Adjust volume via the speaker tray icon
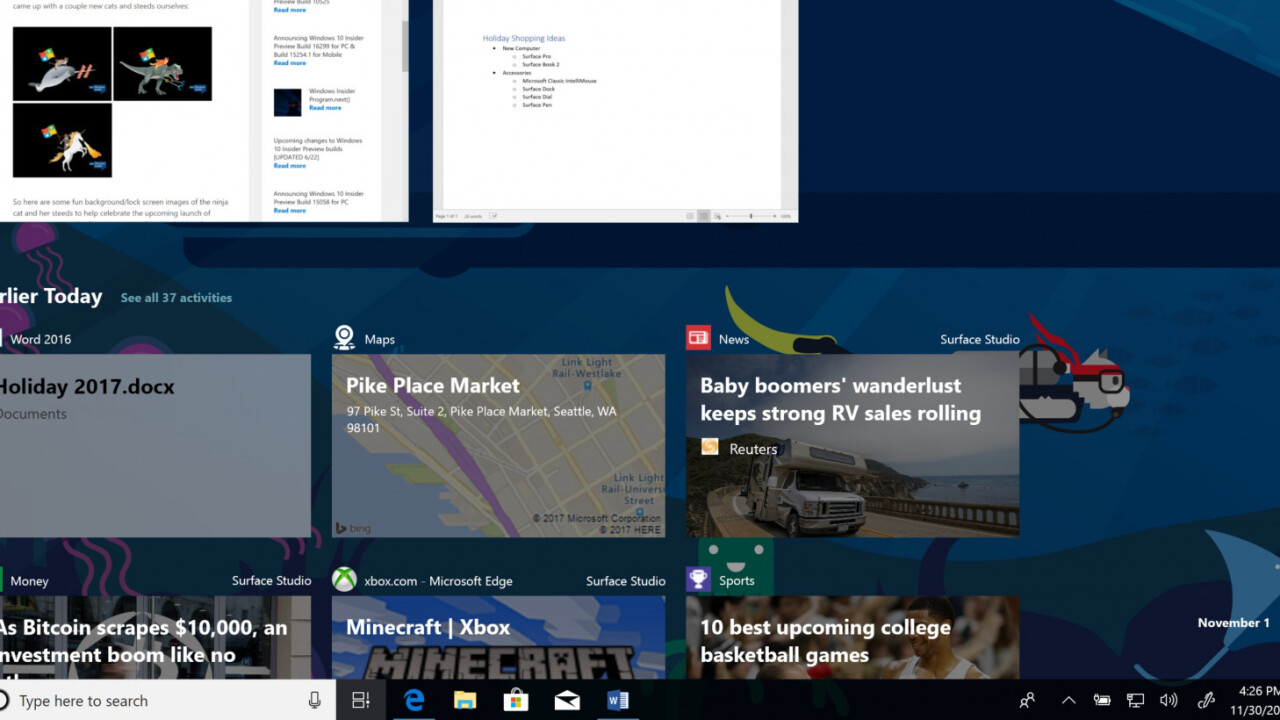Image resolution: width=1280 pixels, height=720 pixels. (x=1168, y=700)
